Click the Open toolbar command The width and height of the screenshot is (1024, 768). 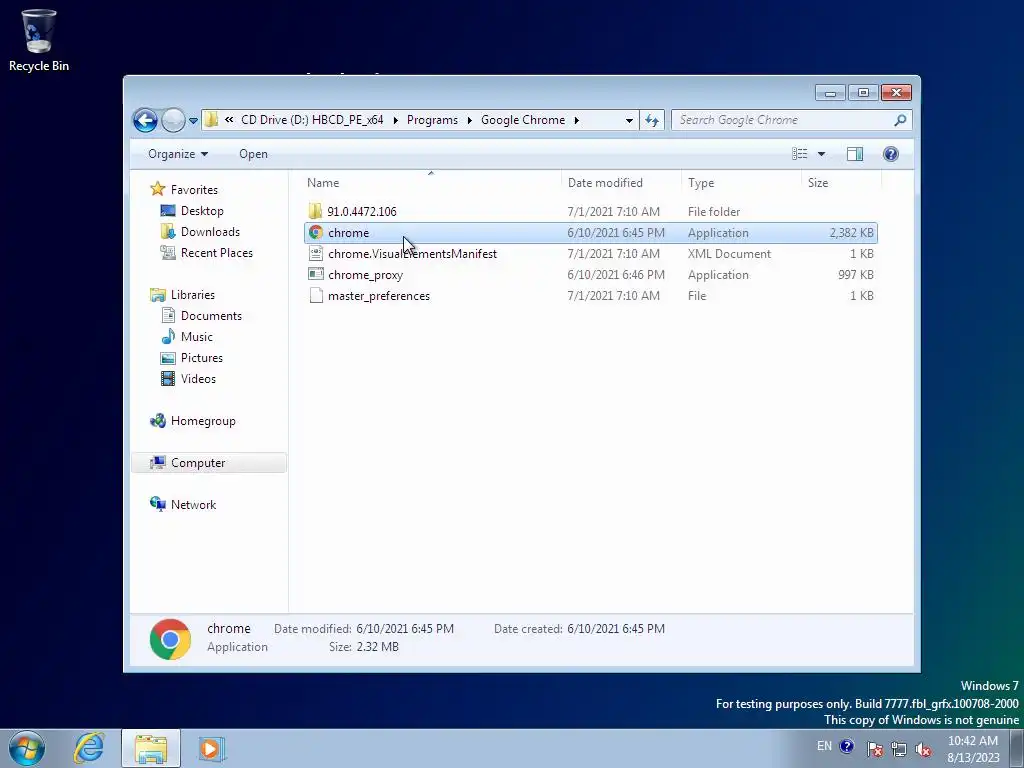pyautogui.click(x=253, y=154)
